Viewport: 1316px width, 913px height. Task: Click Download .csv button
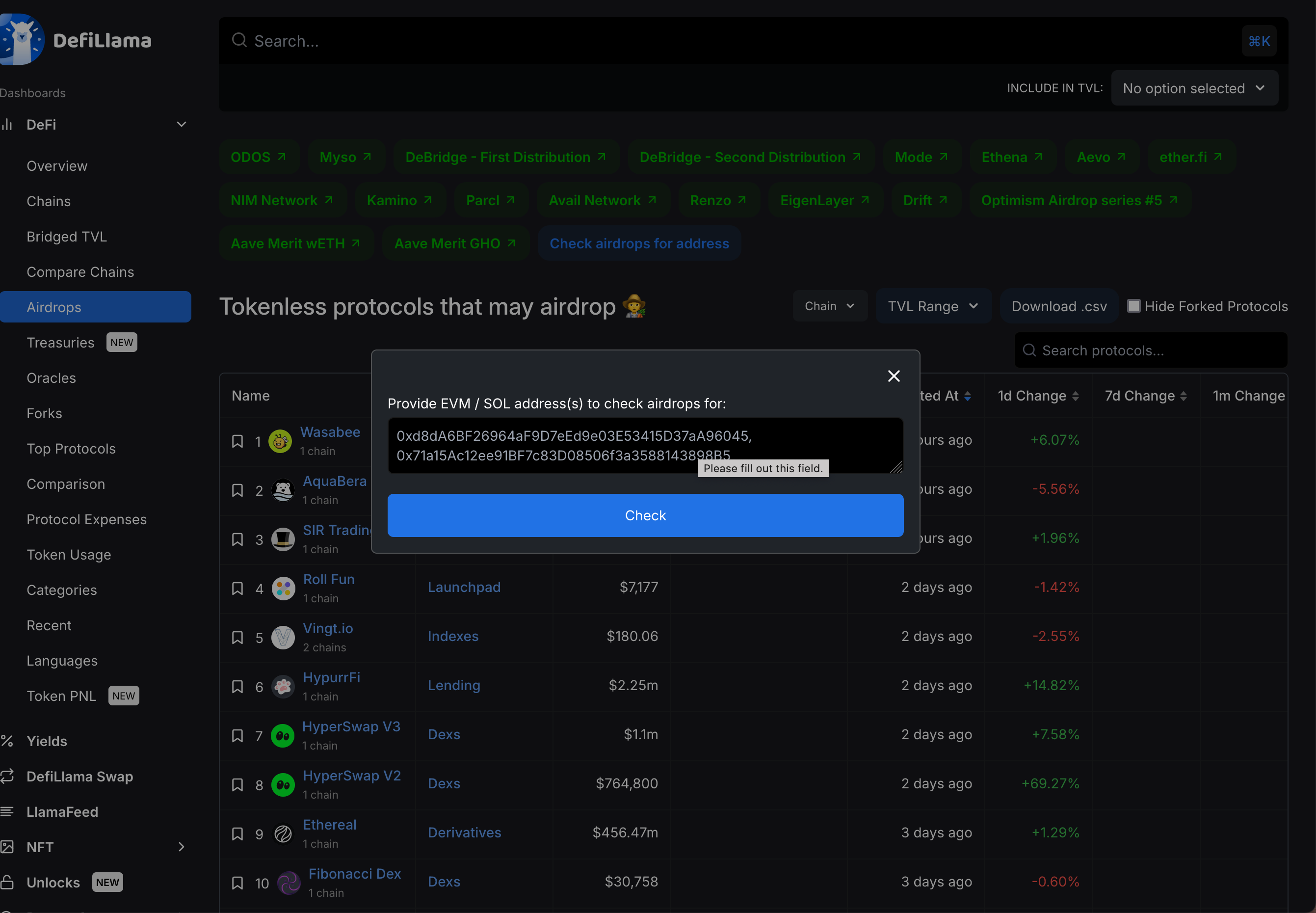click(x=1059, y=306)
